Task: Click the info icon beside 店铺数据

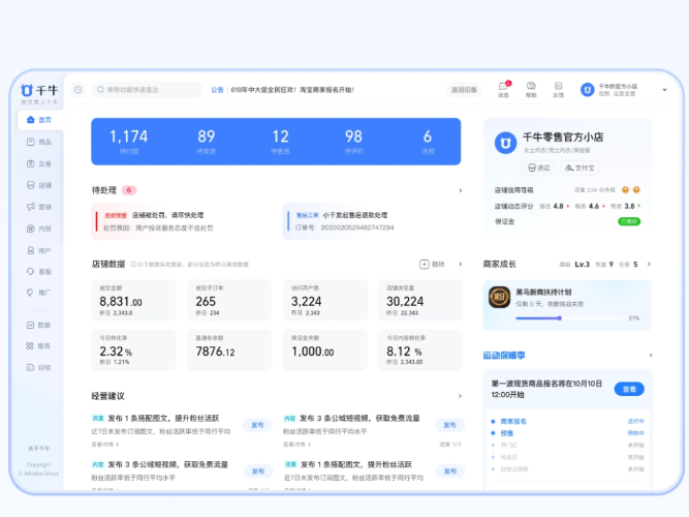Action: (x=133, y=264)
